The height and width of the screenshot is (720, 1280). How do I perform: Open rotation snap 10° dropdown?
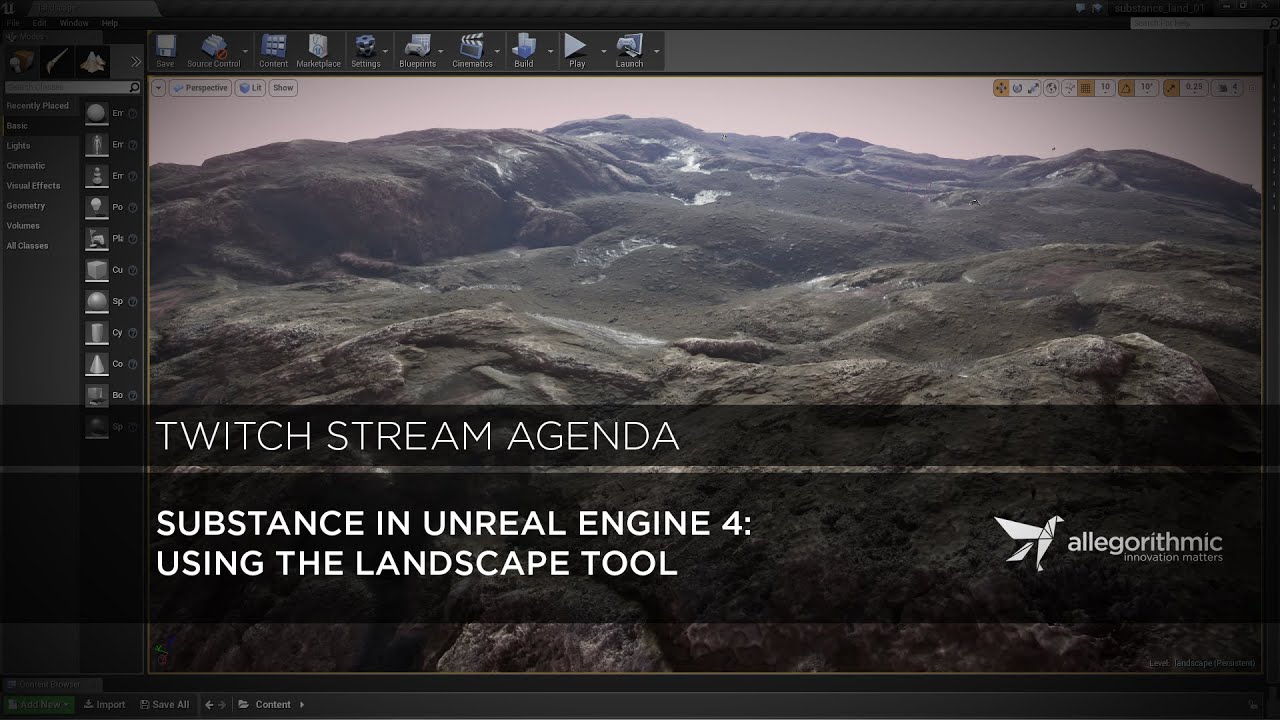[x=1147, y=88]
